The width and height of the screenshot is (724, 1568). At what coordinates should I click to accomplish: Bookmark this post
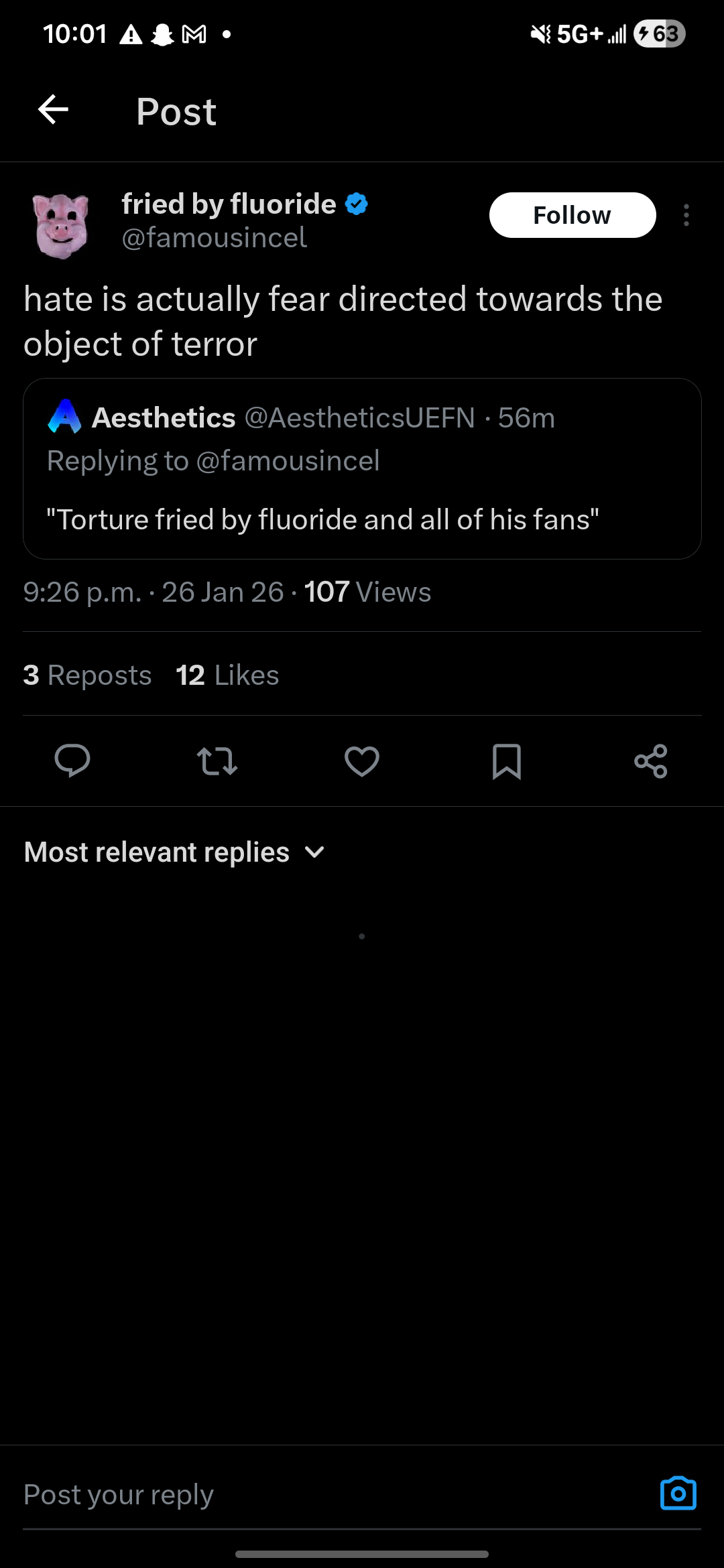pyautogui.click(x=507, y=761)
